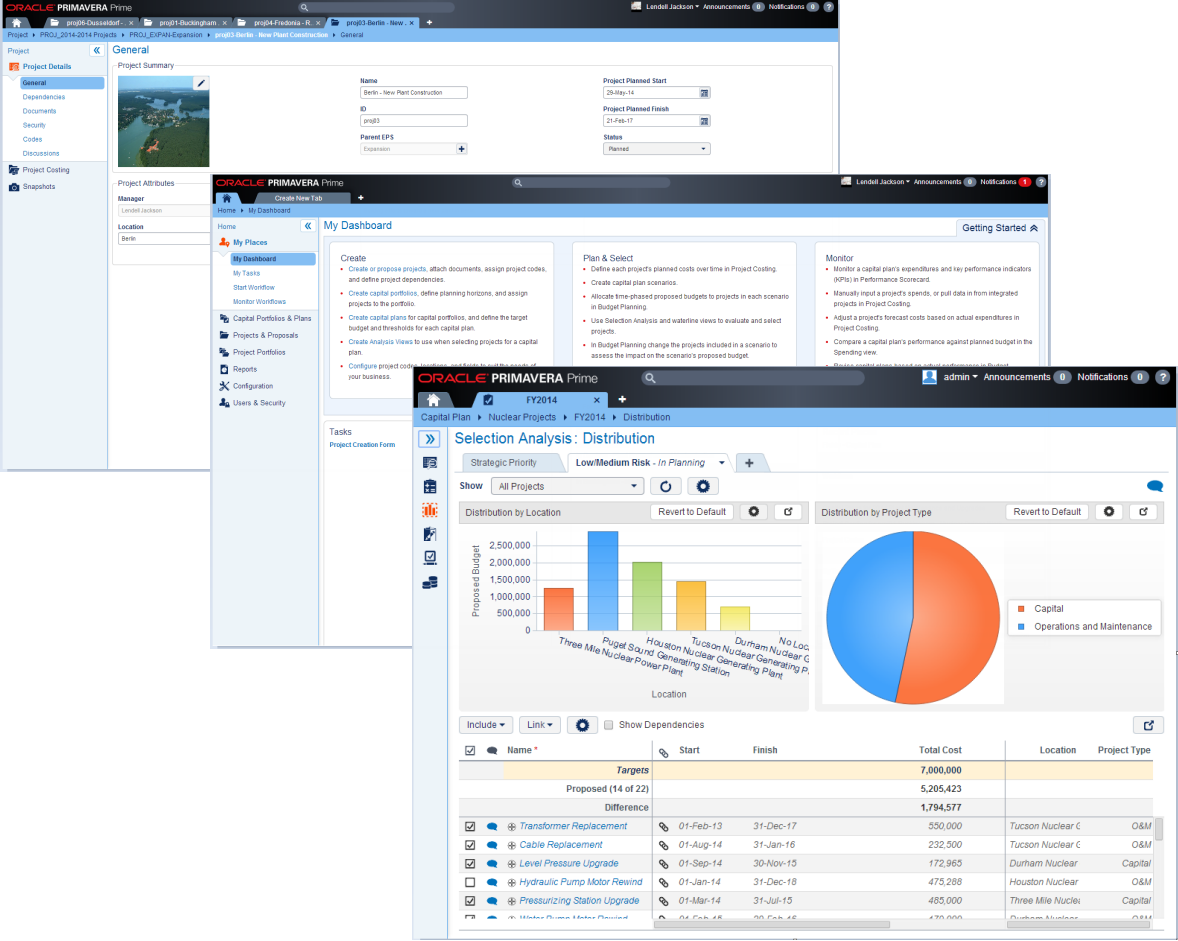This screenshot has width=1178, height=941.
Task: Open table settings gear beside Link button
Action: click(582, 725)
